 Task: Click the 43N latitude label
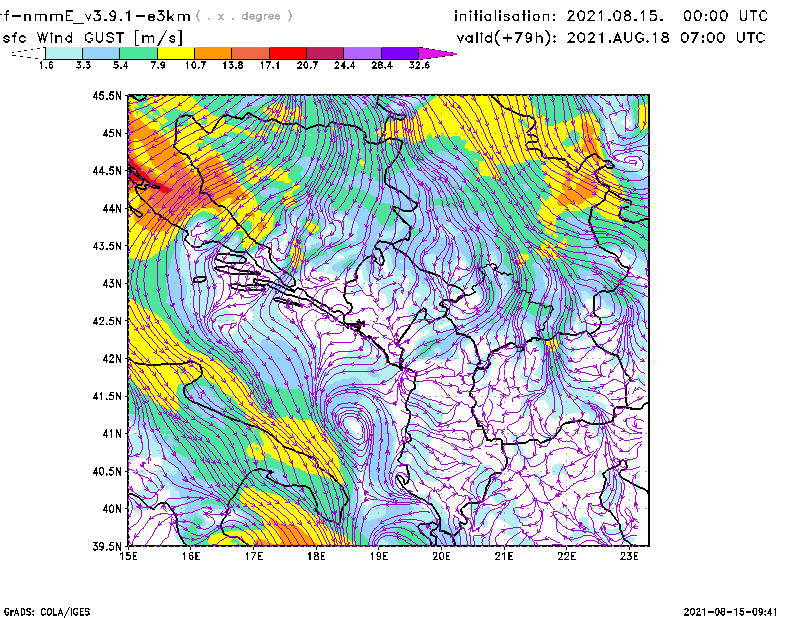tap(112, 283)
